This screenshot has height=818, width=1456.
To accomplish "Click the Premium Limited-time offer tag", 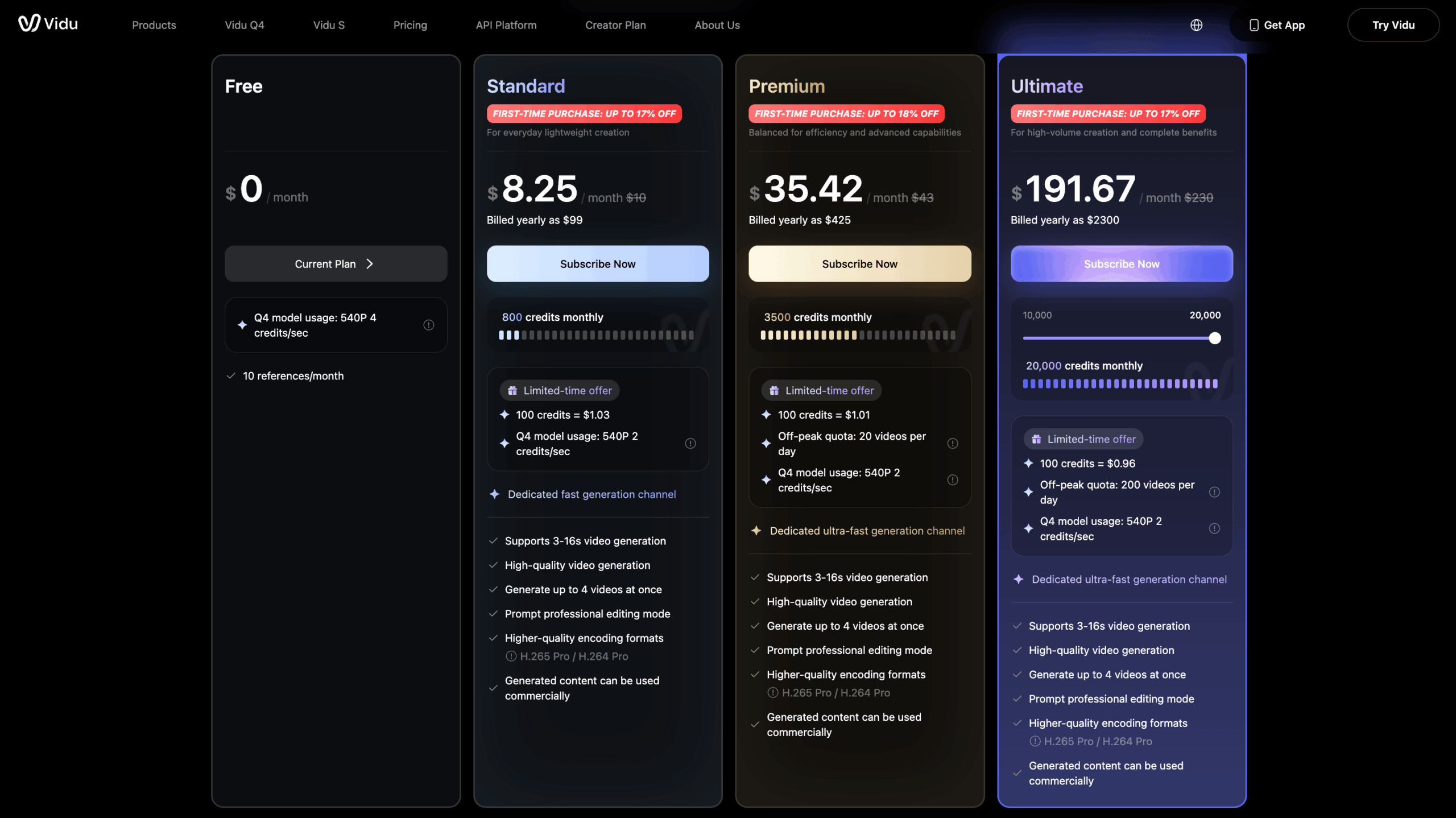I will (x=821, y=391).
